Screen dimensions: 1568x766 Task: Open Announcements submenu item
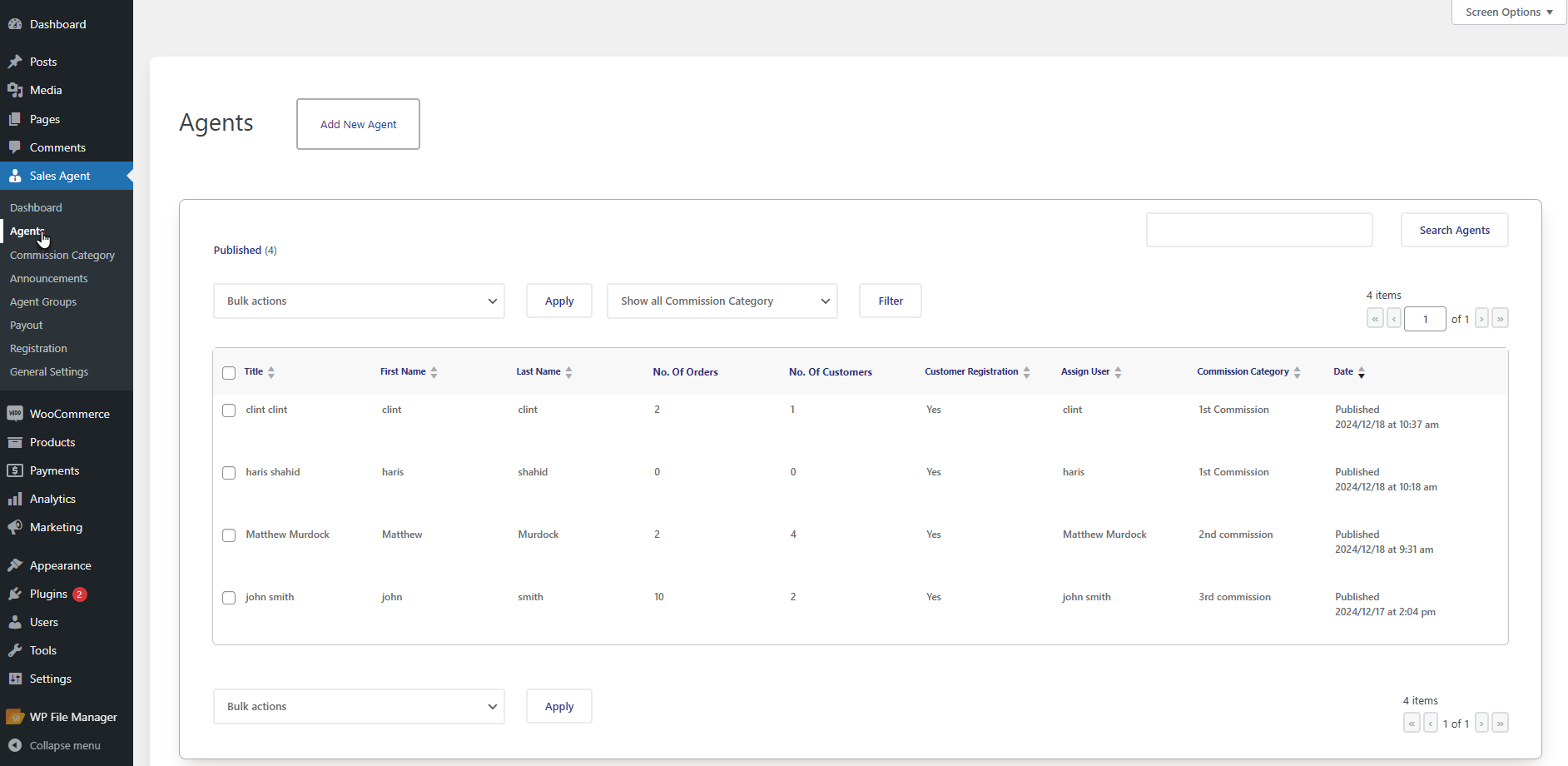click(x=49, y=279)
